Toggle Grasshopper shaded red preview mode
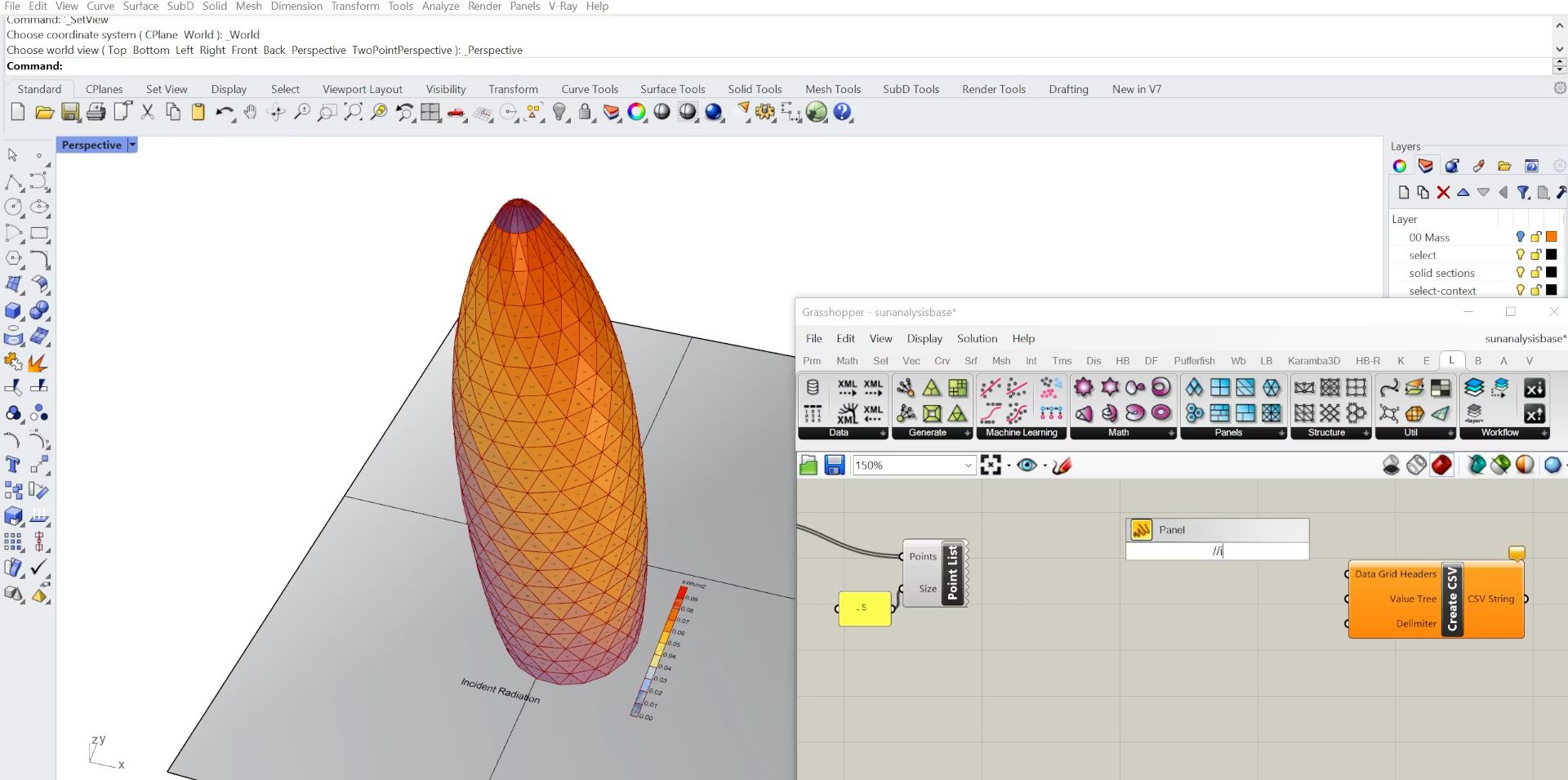This screenshot has width=1568, height=780. (1441, 466)
